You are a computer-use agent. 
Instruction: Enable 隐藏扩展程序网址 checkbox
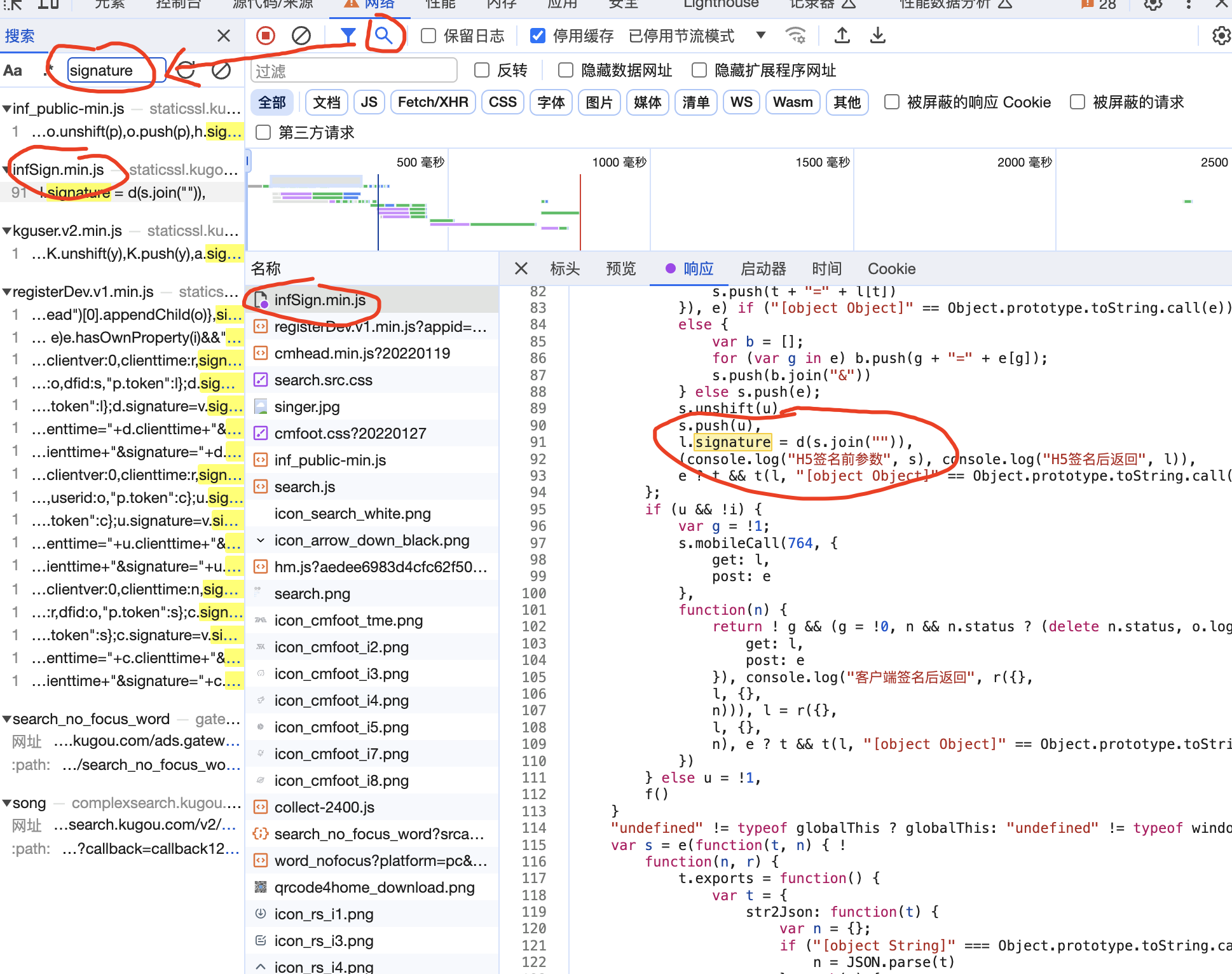(699, 70)
